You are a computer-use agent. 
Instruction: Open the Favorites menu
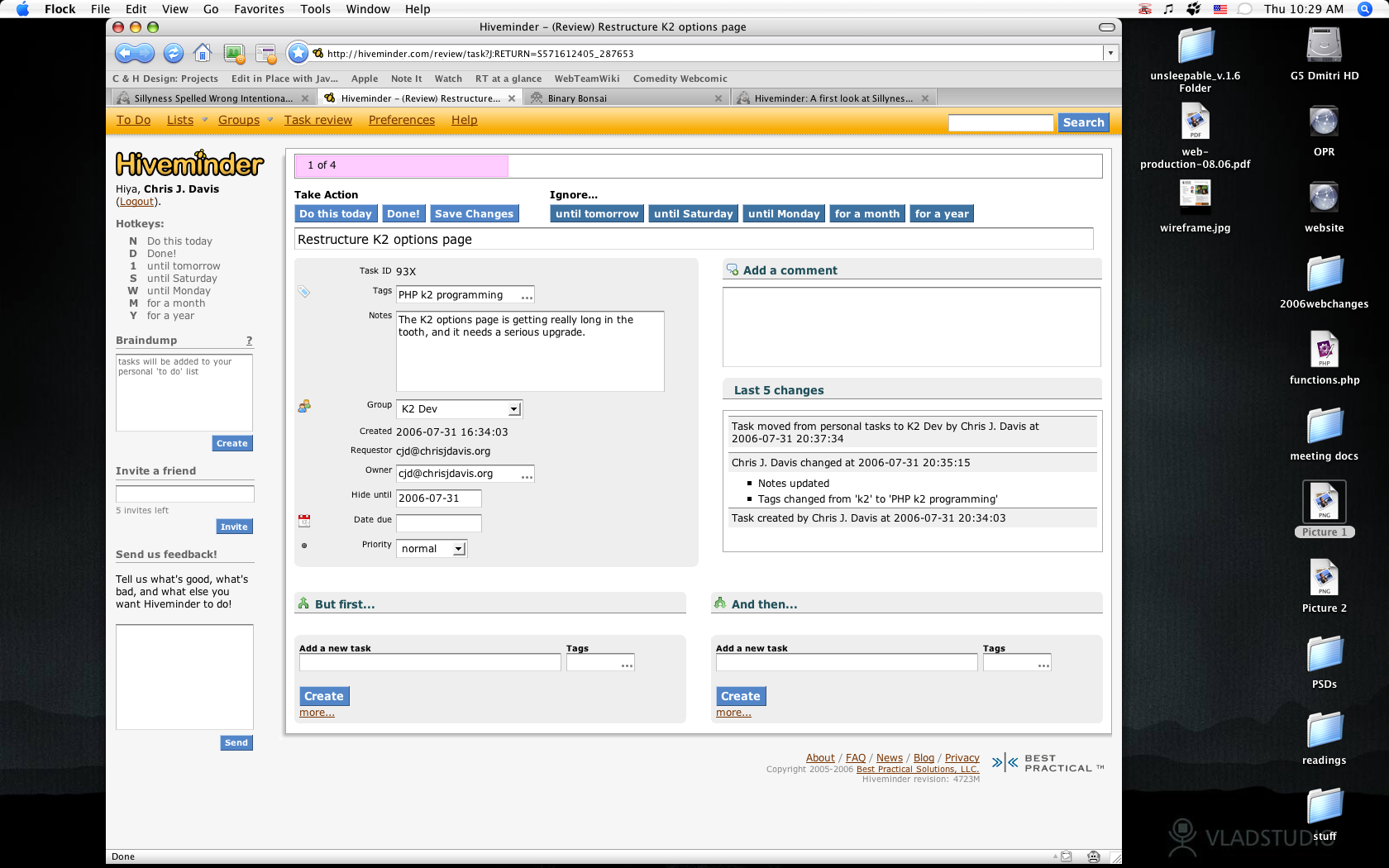(x=259, y=9)
